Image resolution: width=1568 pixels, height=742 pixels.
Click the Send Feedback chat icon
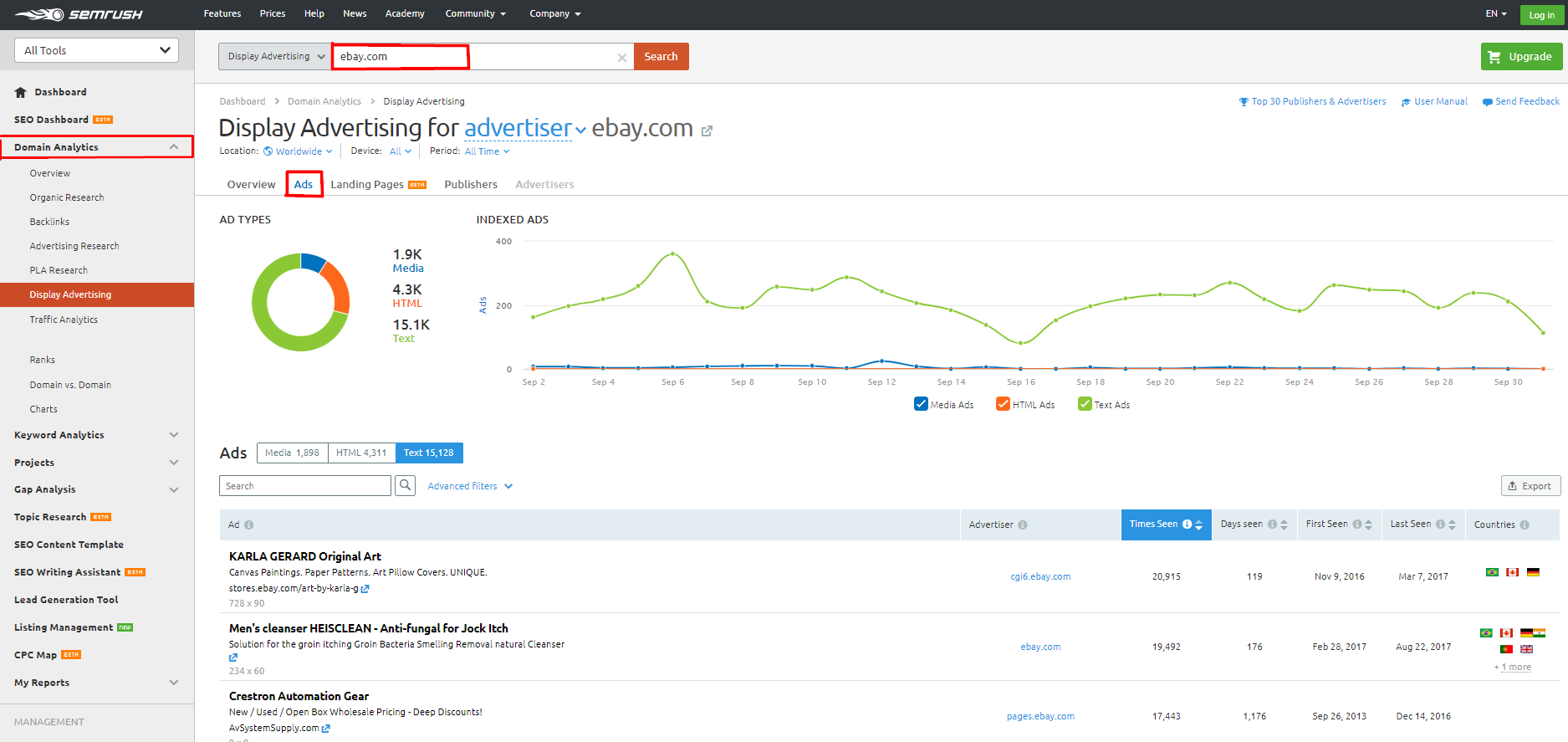pos(1488,102)
